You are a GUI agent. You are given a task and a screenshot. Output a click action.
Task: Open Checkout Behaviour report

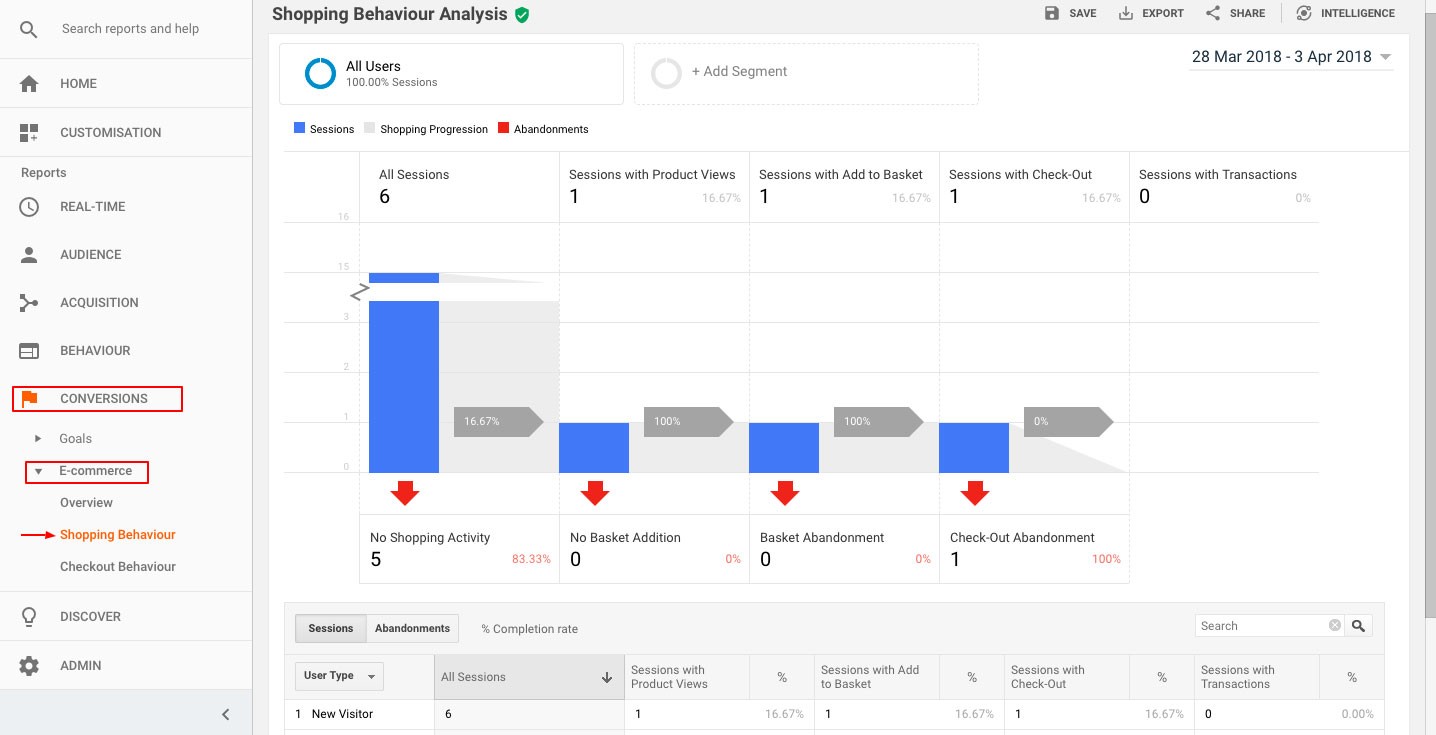pos(117,567)
